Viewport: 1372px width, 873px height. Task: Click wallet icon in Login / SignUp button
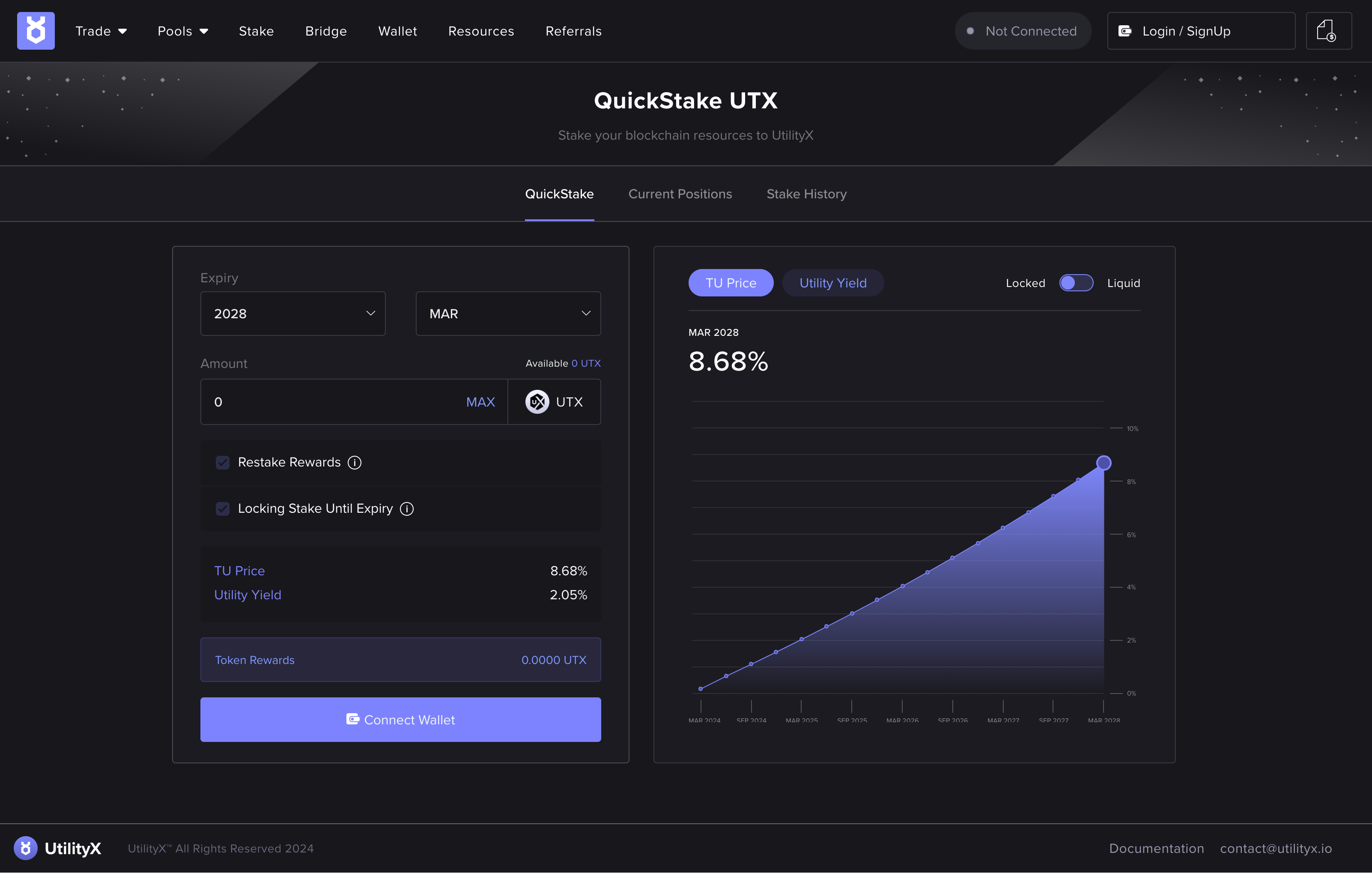[1125, 31]
